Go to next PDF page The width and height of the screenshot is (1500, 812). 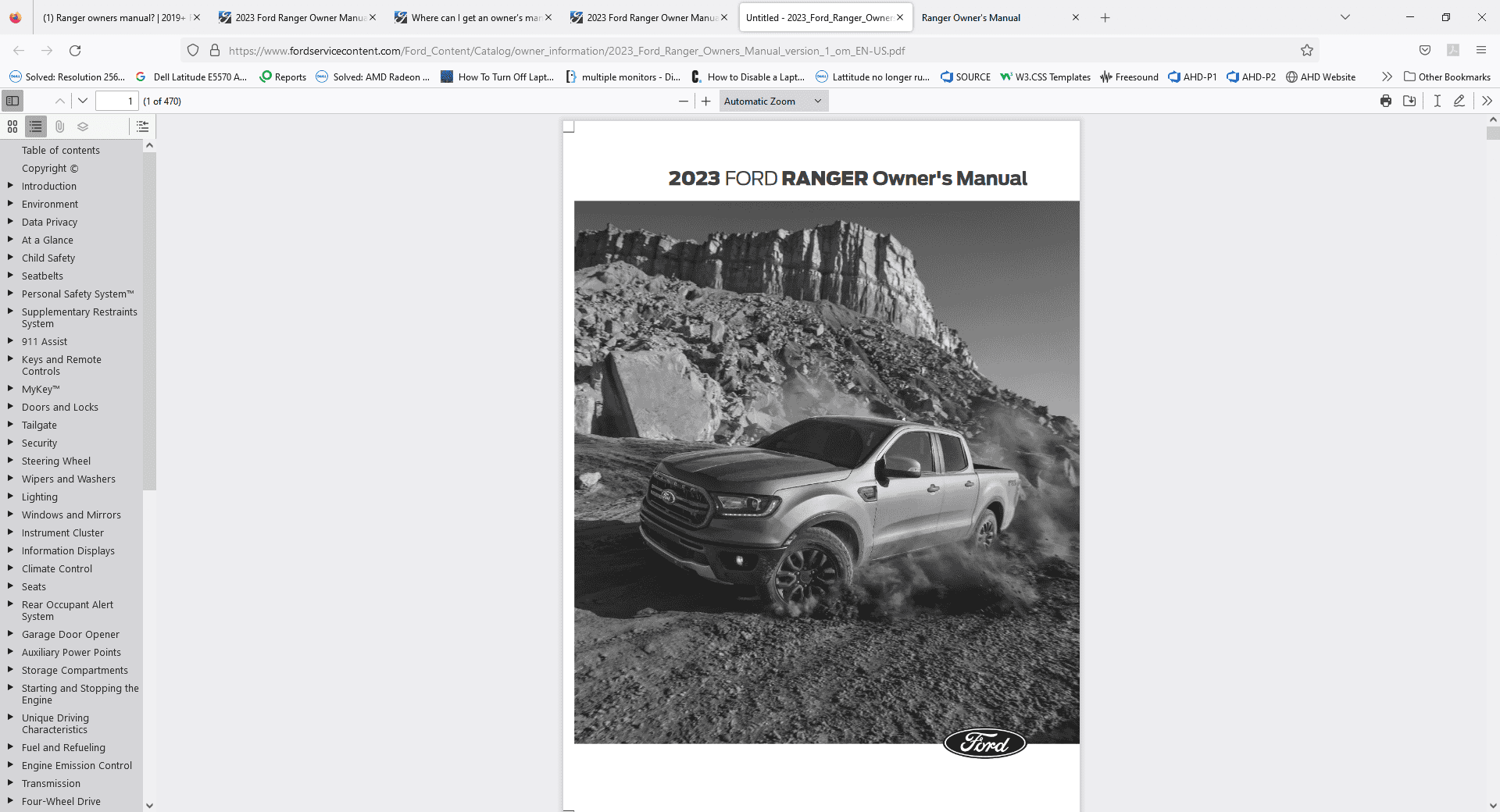83,101
